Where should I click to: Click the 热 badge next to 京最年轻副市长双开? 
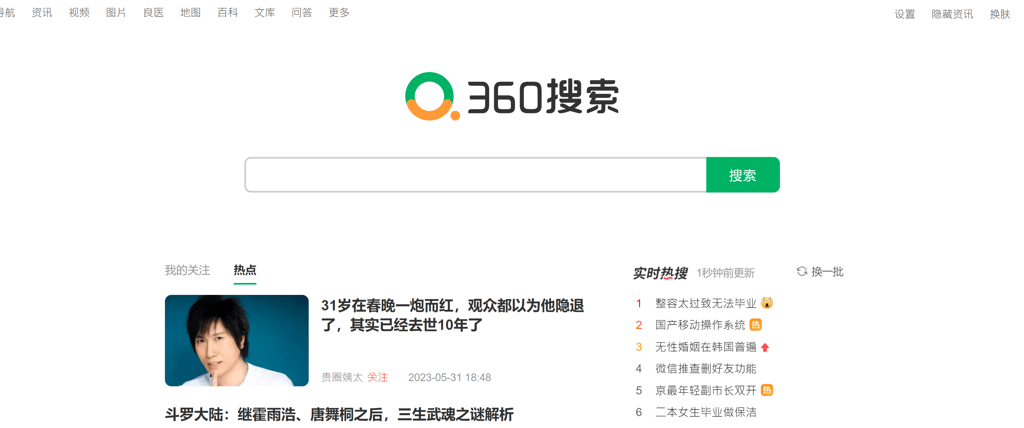767,390
